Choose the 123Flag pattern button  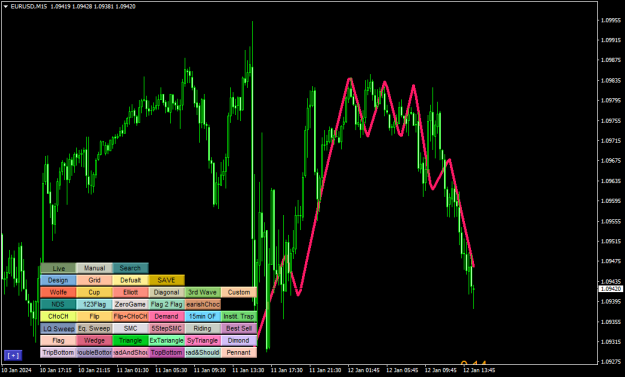pyautogui.click(x=94, y=304)
